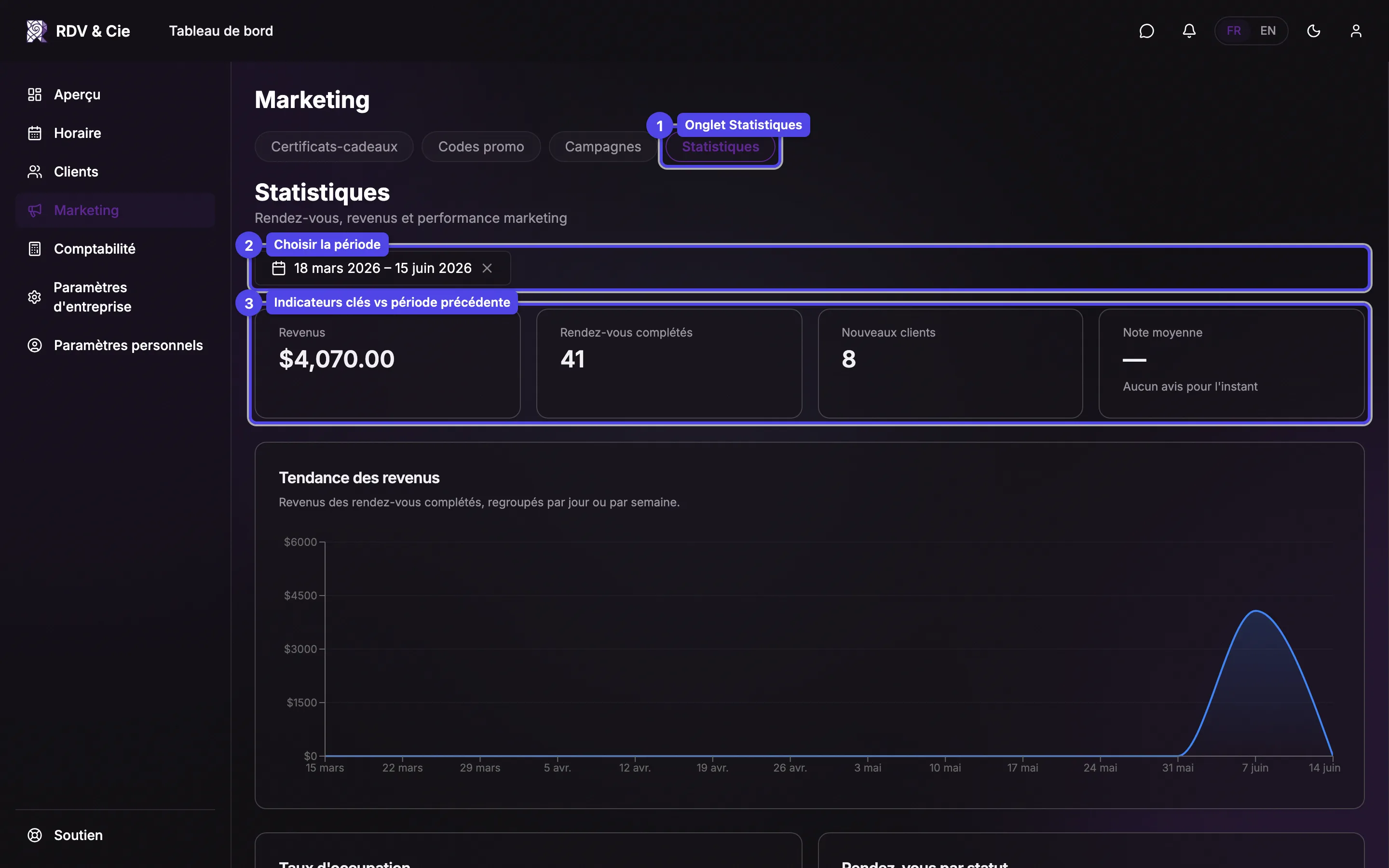1389x868 pixels.
Task: Click the '26 avr.' axis label
Action: (790, 768)
